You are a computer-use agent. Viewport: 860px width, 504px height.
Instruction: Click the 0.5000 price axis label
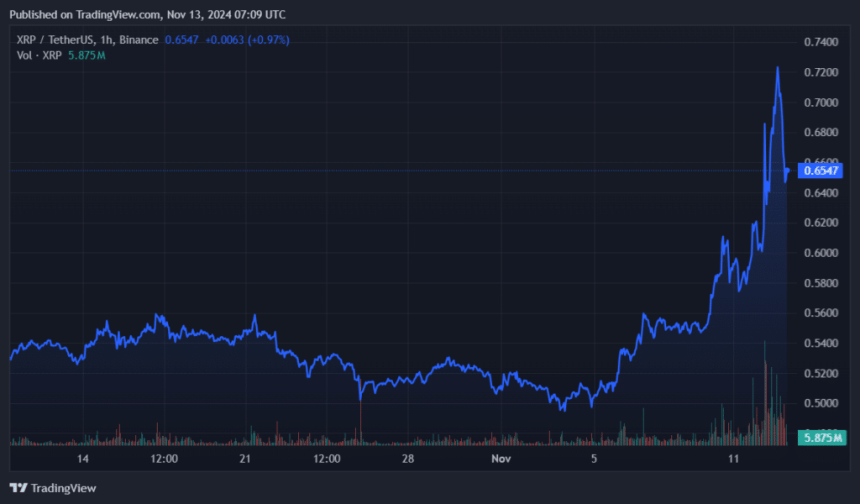[821, 403]
